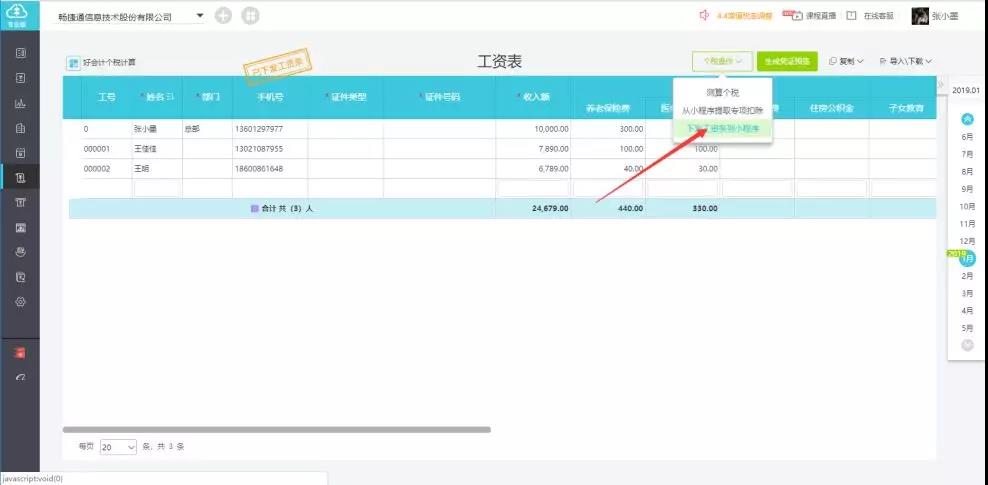Click the total 24,679.00

(550, 208)
